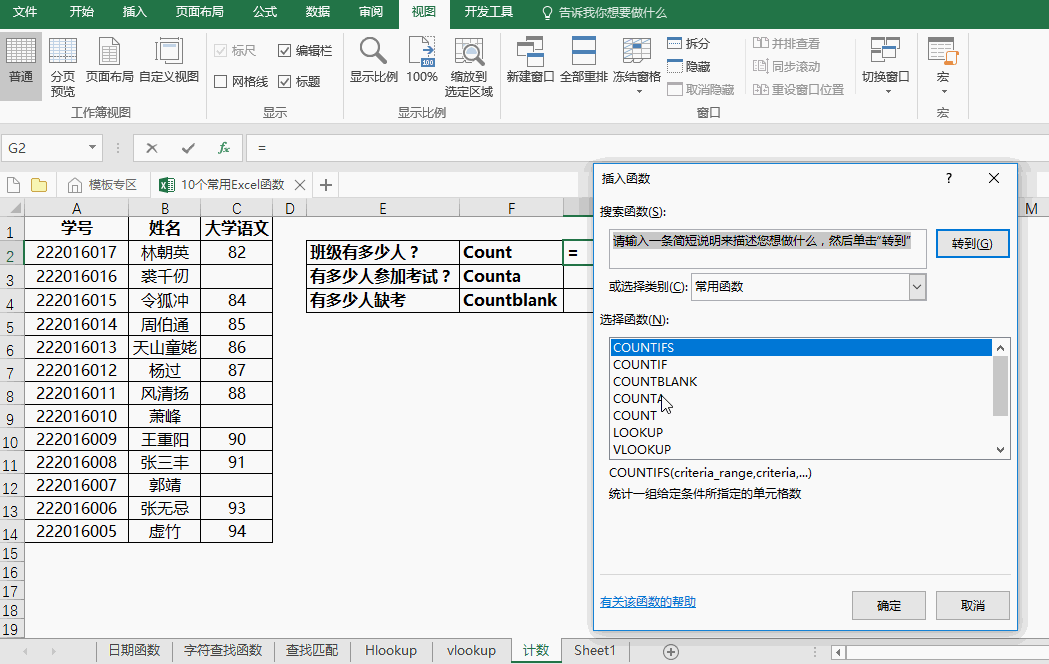
Task: Click the Insert Function fx icon
Action: click(x=224, y=148)
